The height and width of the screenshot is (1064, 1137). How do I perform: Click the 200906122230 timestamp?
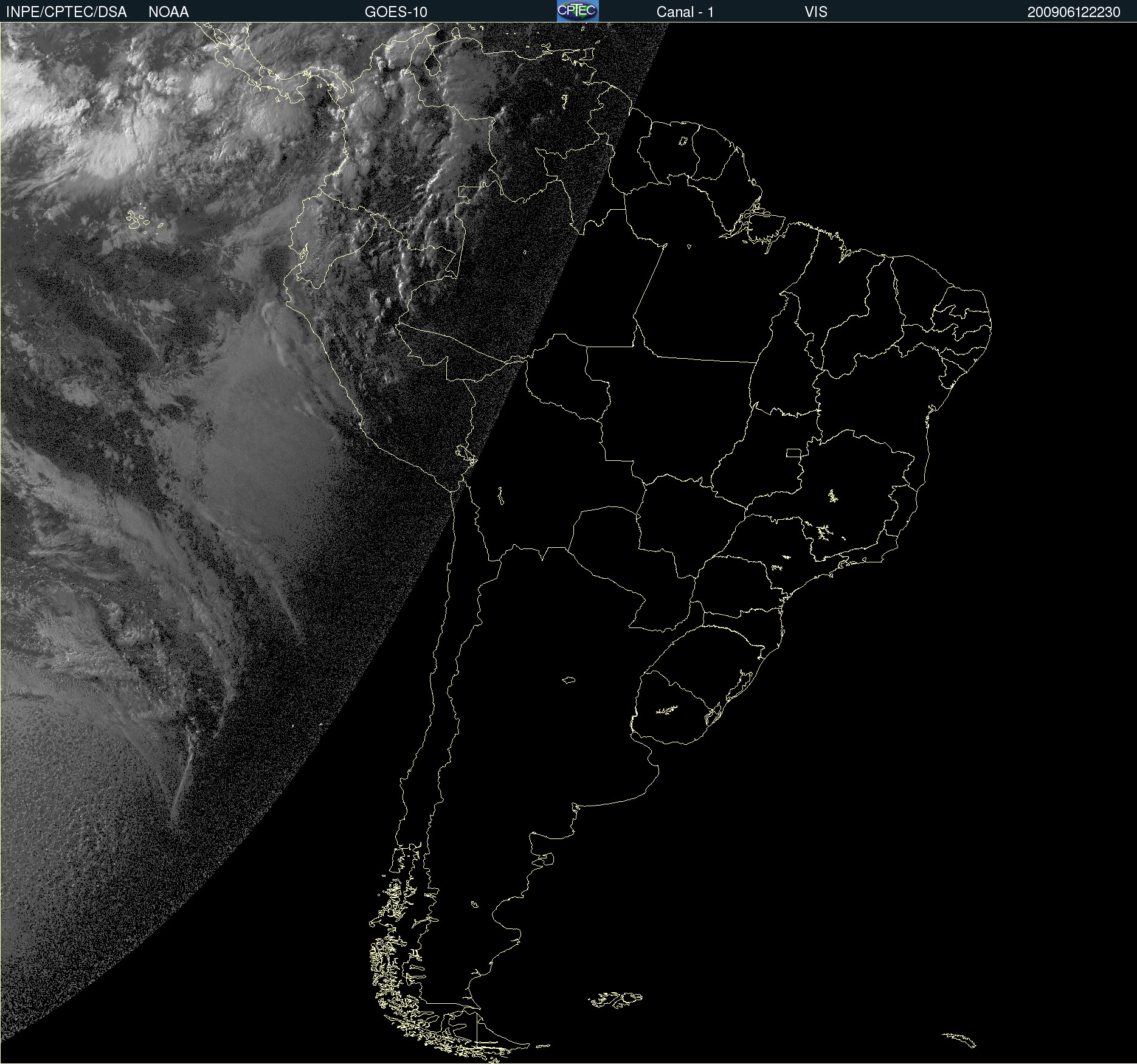point(1074,12)
